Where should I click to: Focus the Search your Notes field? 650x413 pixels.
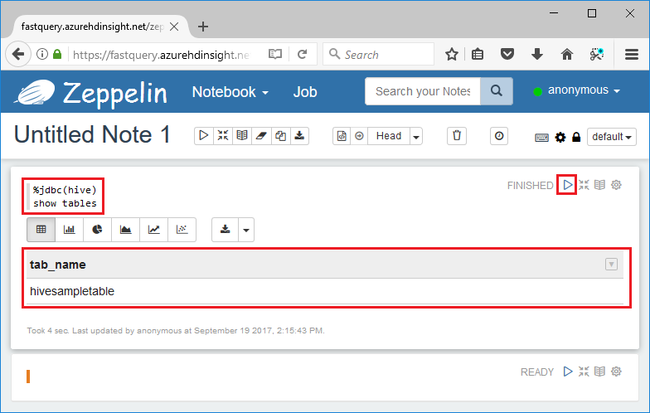(x=422, y=91)
